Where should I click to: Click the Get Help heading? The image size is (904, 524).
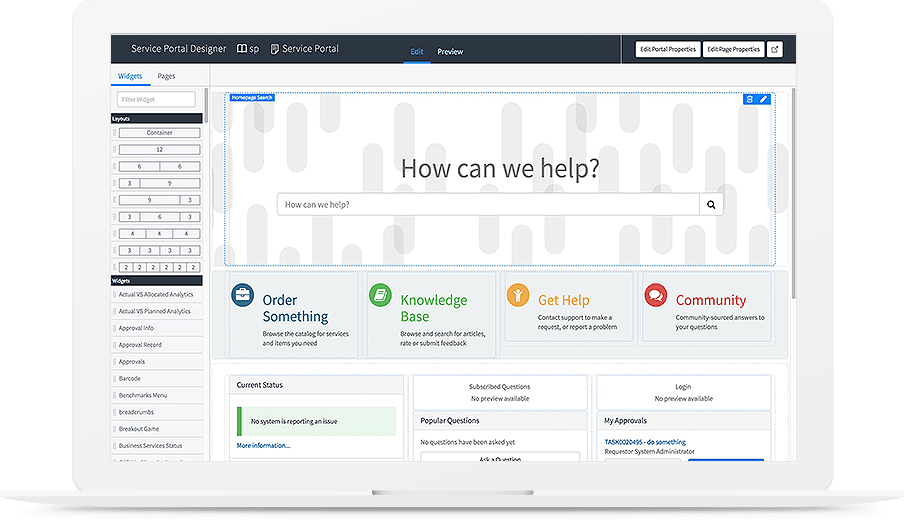tap(564, 300)
